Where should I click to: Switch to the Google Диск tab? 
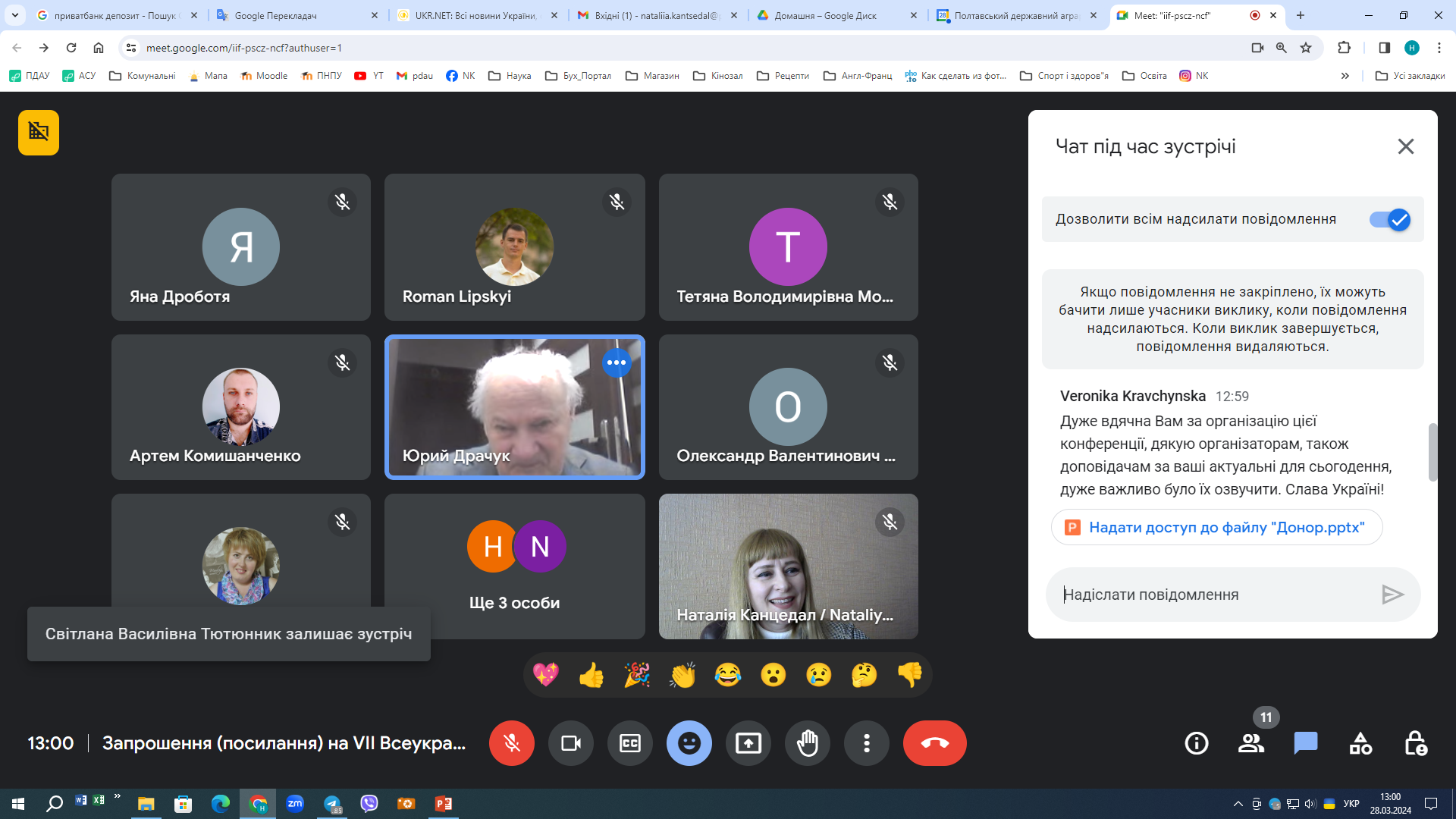coord(836,15)
